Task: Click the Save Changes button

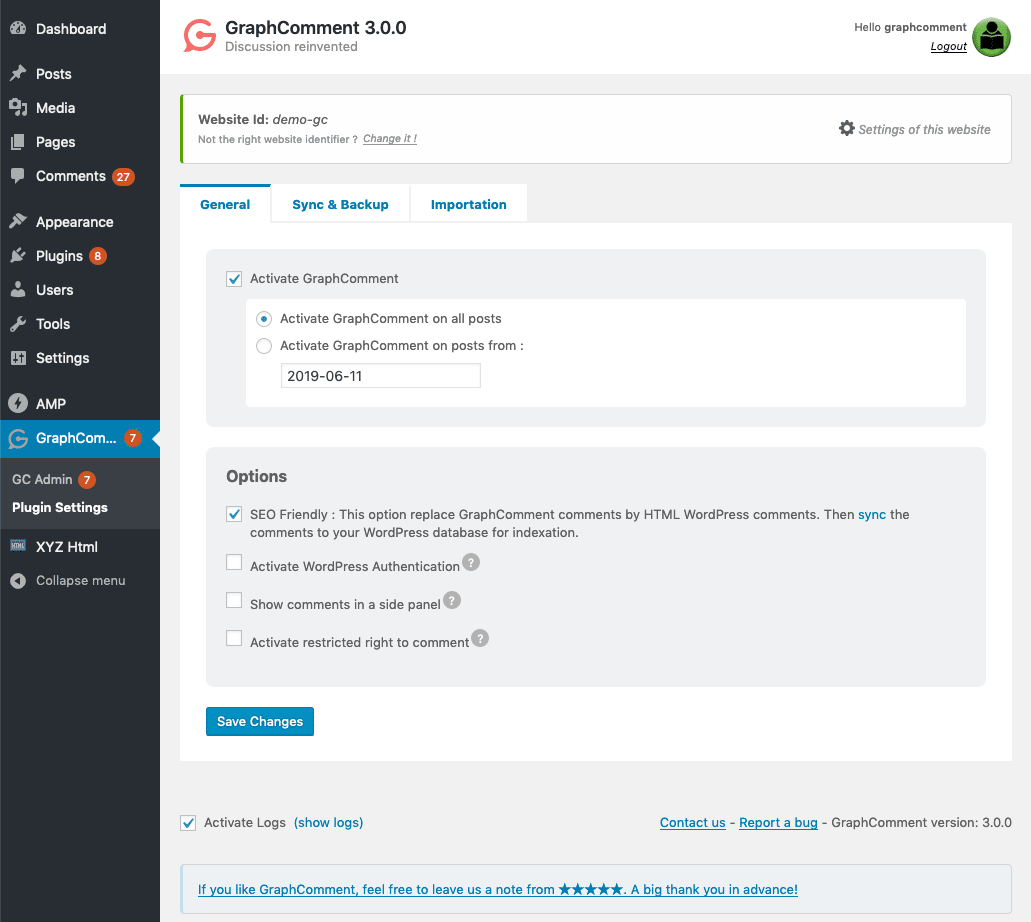Action: tap(260, 721)
